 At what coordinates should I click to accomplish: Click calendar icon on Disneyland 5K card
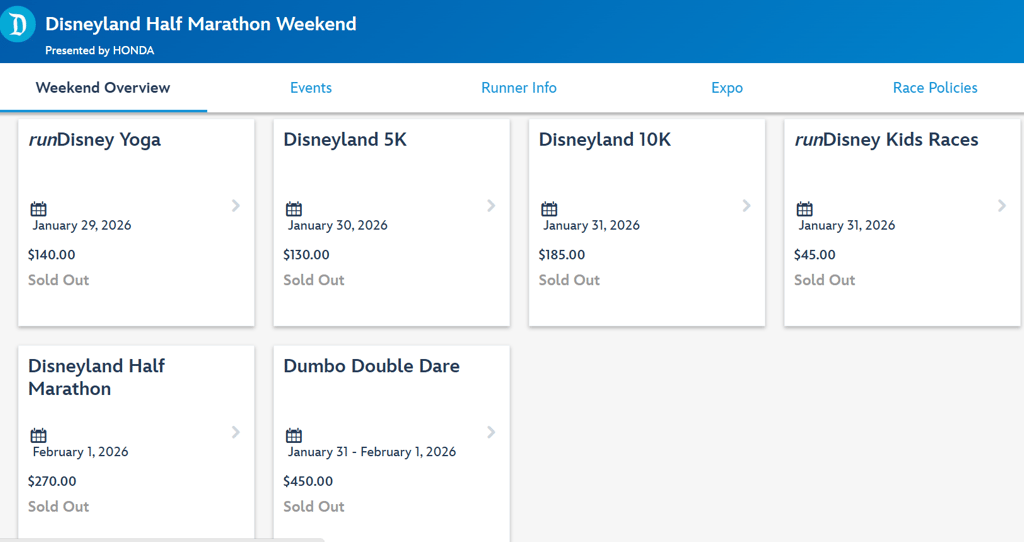tap(294, 209)
